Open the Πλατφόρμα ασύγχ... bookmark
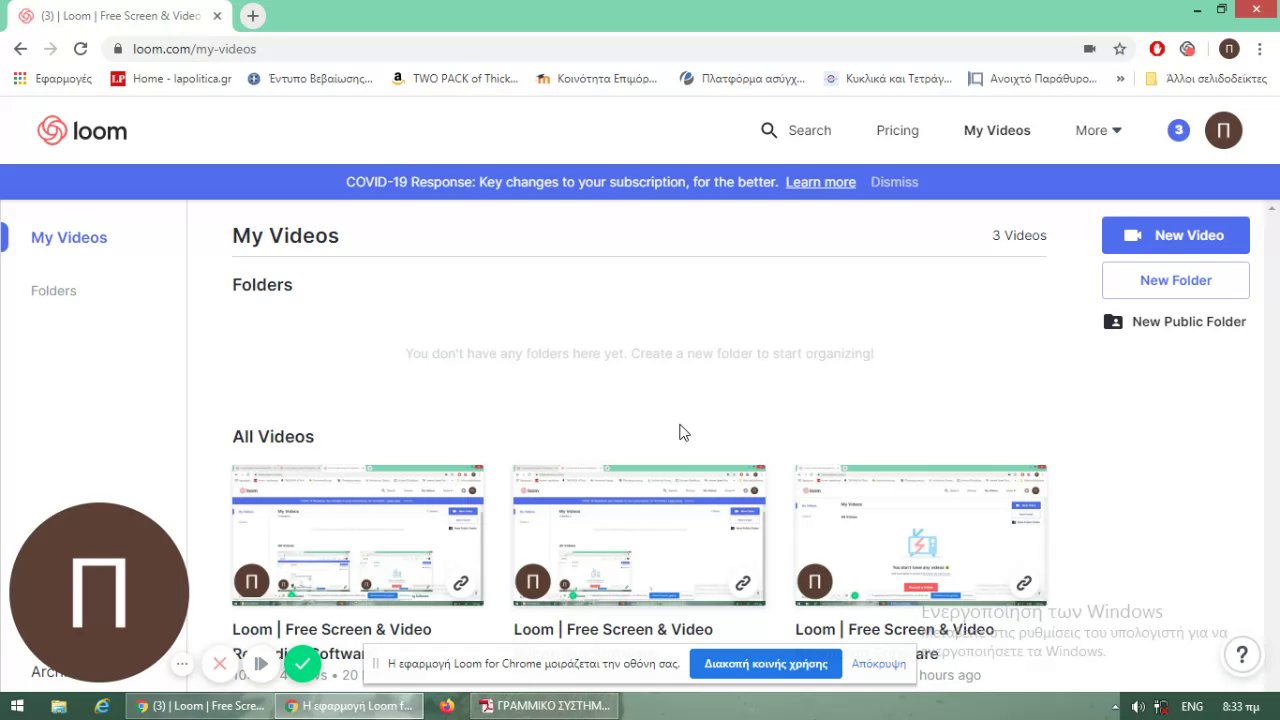The height and width of the screenshot is (720, 1280). click(742, 78)
